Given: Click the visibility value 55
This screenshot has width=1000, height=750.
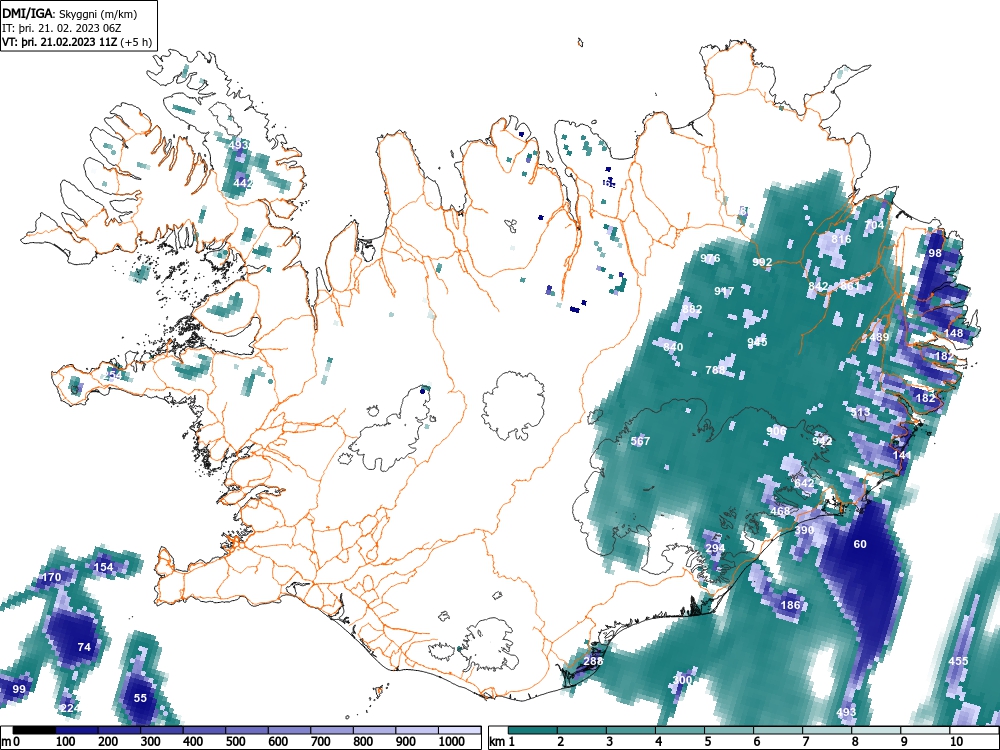Looking at the screenshot, I should click(140, 698).
